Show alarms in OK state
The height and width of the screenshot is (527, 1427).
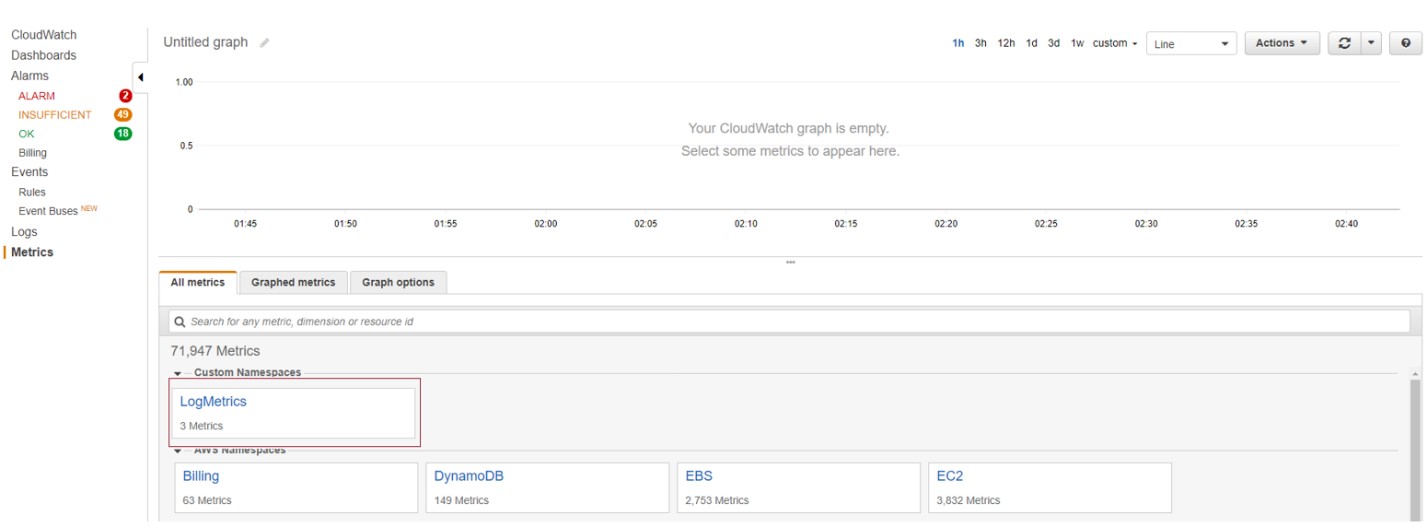click(x=26, y=134)
